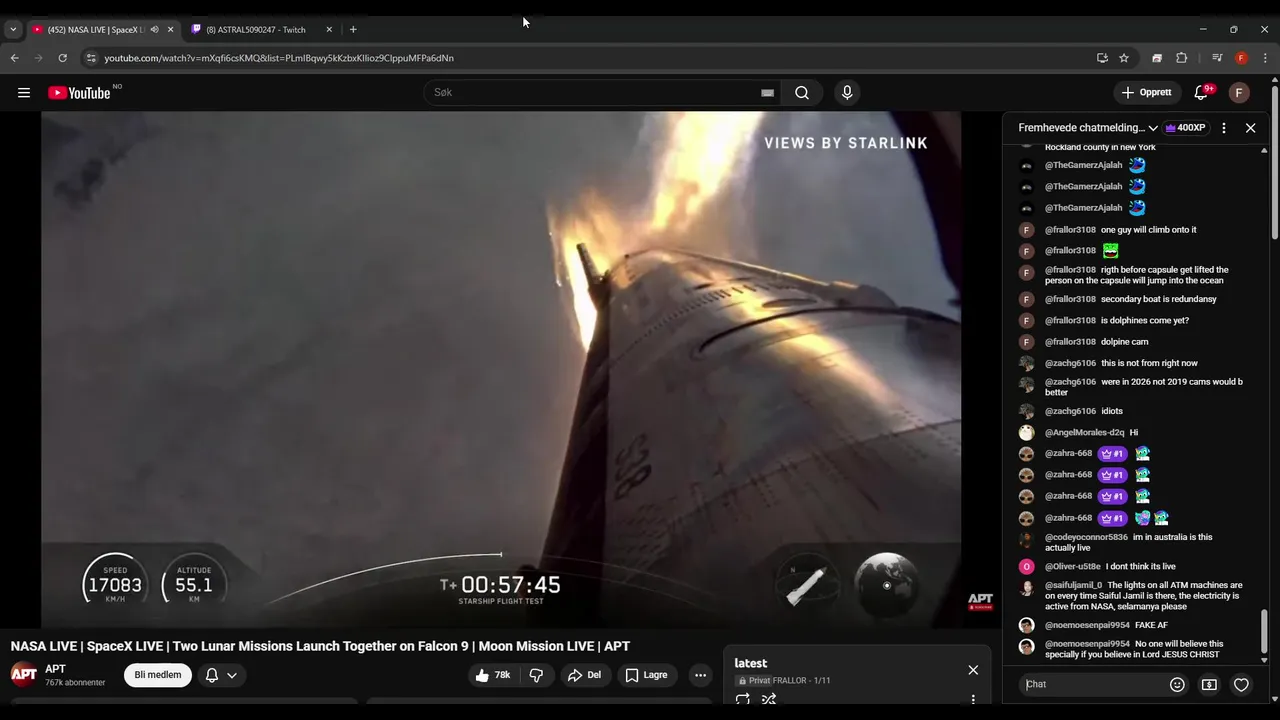The image size is (1280, 720).
Task: Open the APT channel name link
Action: 55,669
